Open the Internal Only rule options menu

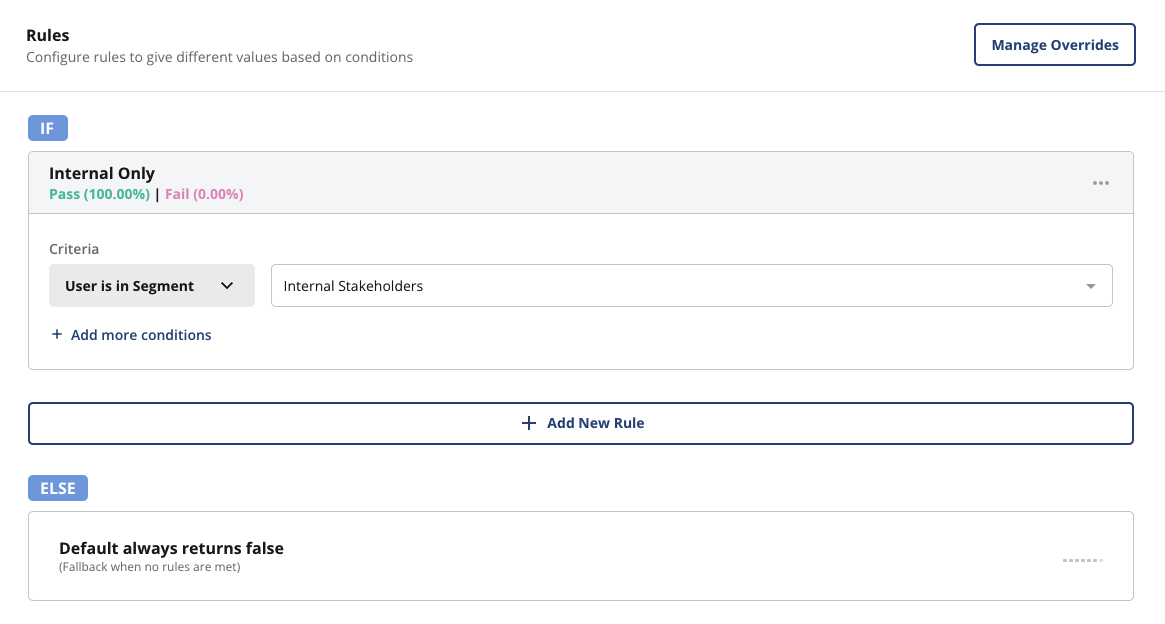pos(1101,182)
